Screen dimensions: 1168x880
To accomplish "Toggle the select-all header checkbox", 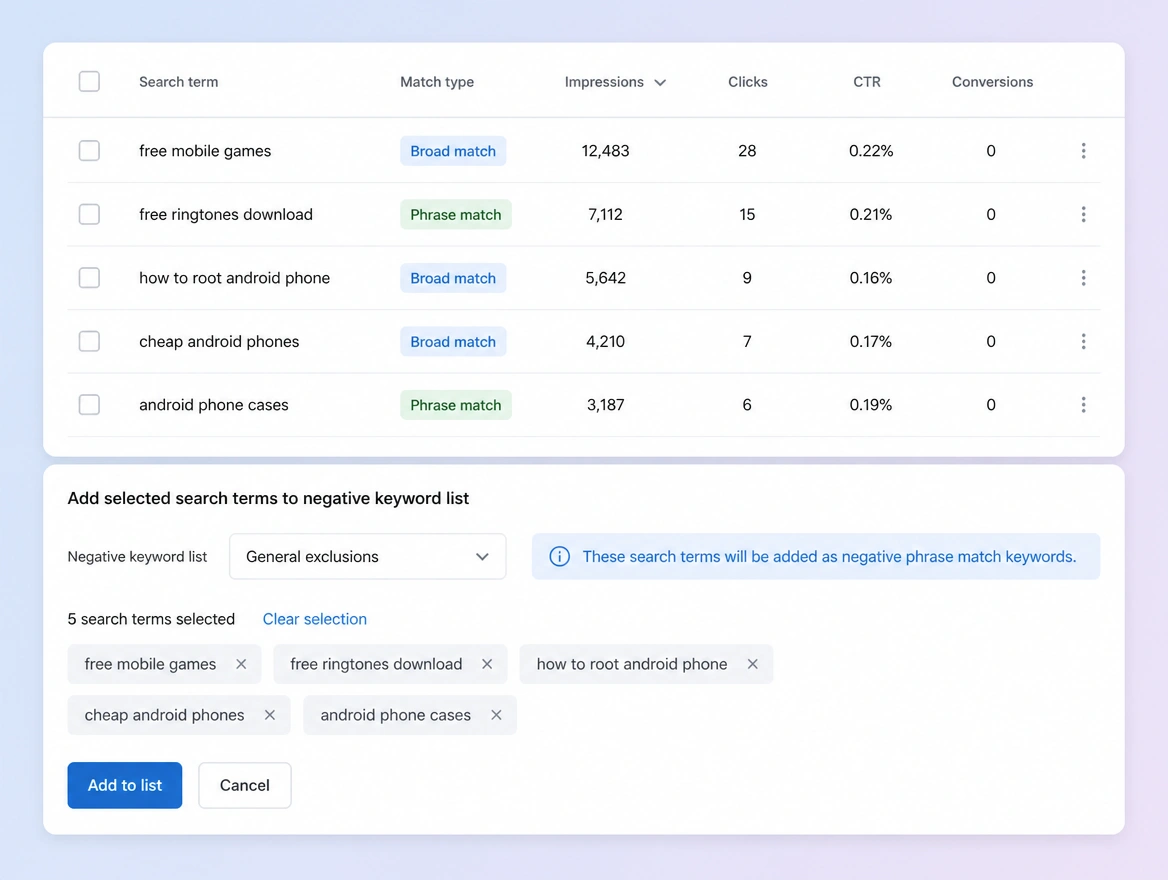I will pyautogui.click(x=89, y=81).
